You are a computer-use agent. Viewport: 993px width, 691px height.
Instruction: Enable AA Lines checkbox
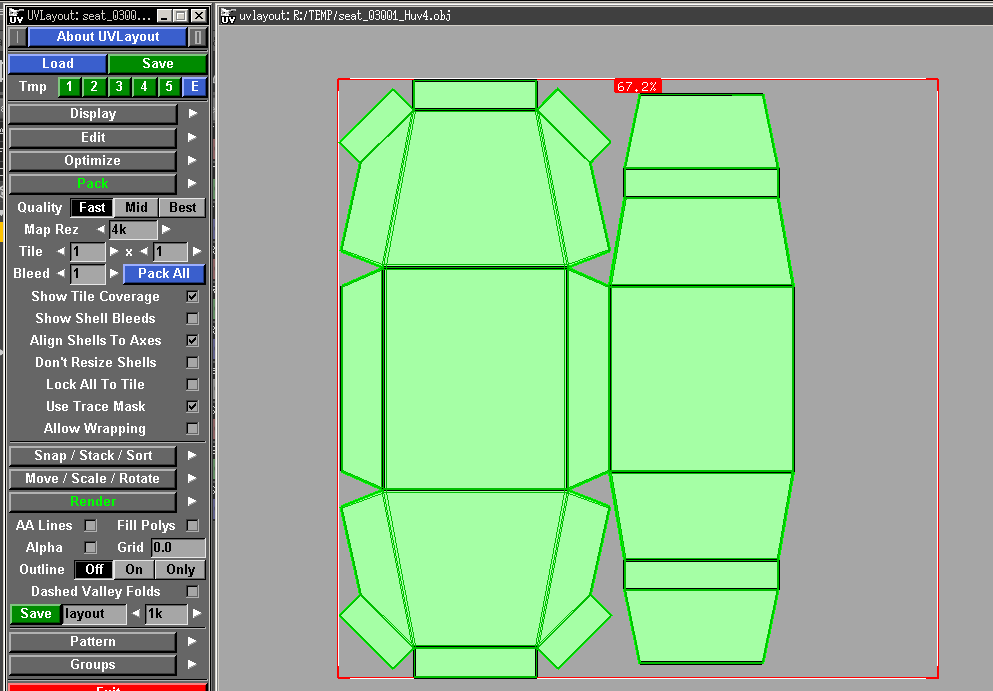[x=91, y=526]
